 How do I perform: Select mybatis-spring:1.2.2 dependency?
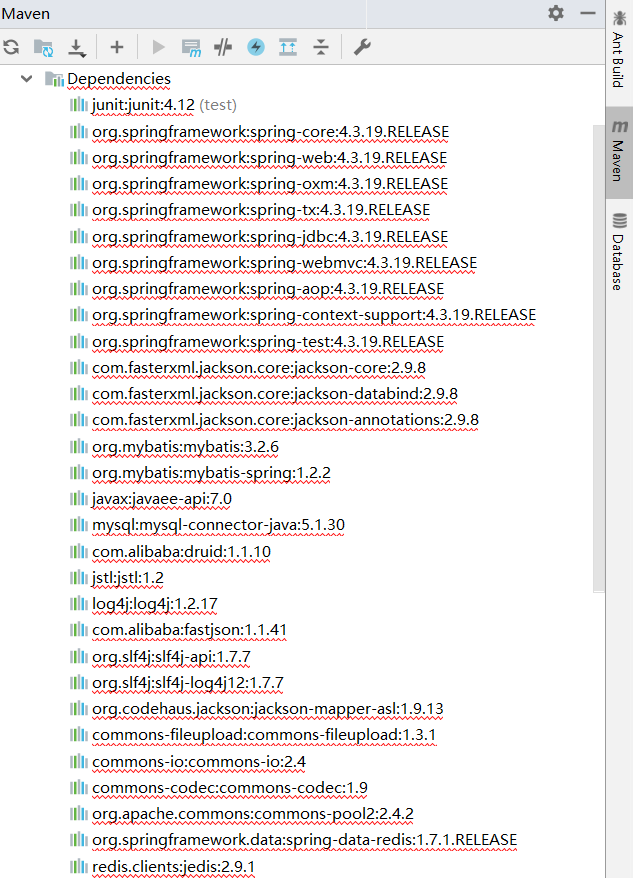click(x=200, y=473)
